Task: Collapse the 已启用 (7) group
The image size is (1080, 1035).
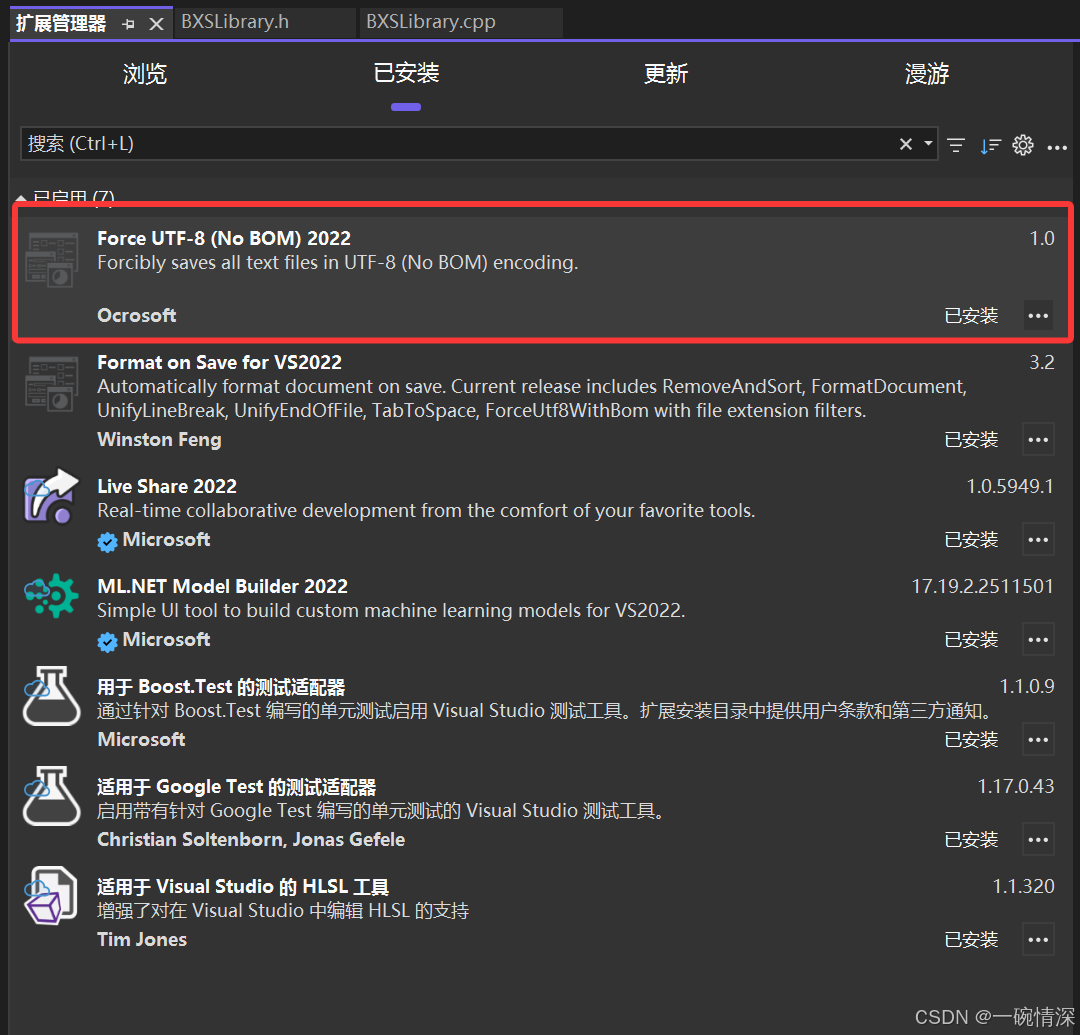Action: pyautogui.click(x=21, y=198)
